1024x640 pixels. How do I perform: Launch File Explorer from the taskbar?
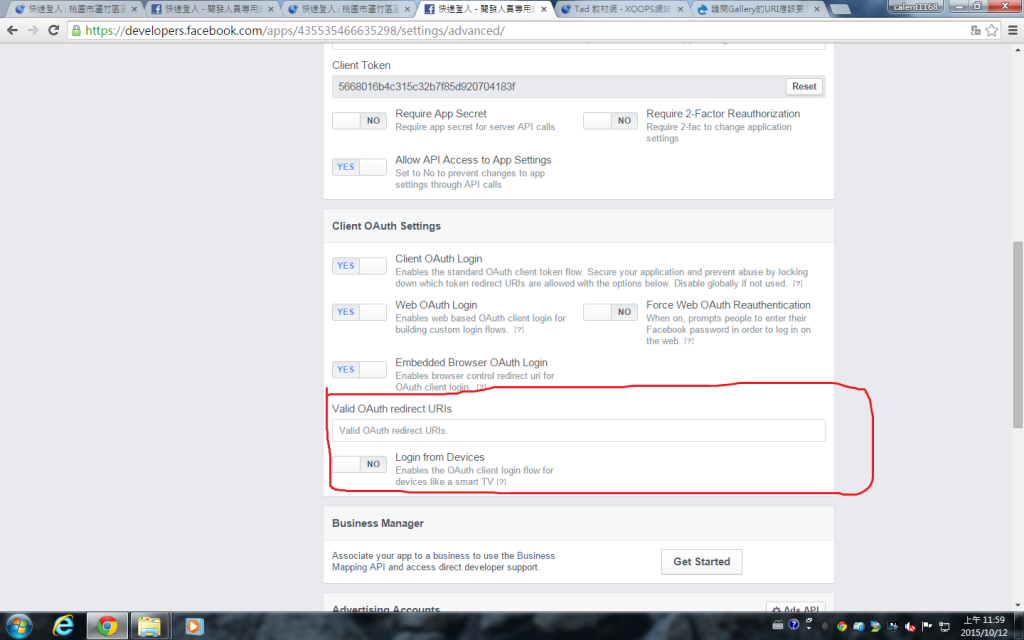149,626
